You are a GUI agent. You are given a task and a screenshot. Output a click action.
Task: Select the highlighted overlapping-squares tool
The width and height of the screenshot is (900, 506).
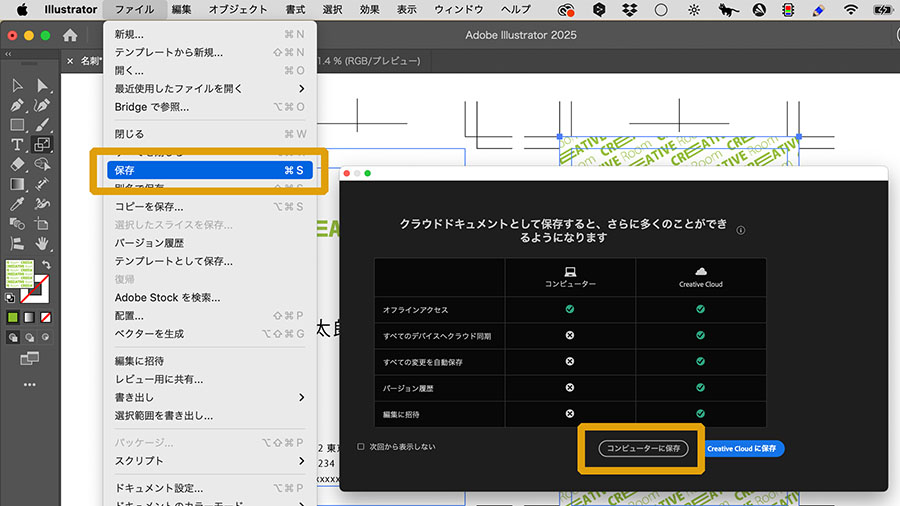coord(42,145)
